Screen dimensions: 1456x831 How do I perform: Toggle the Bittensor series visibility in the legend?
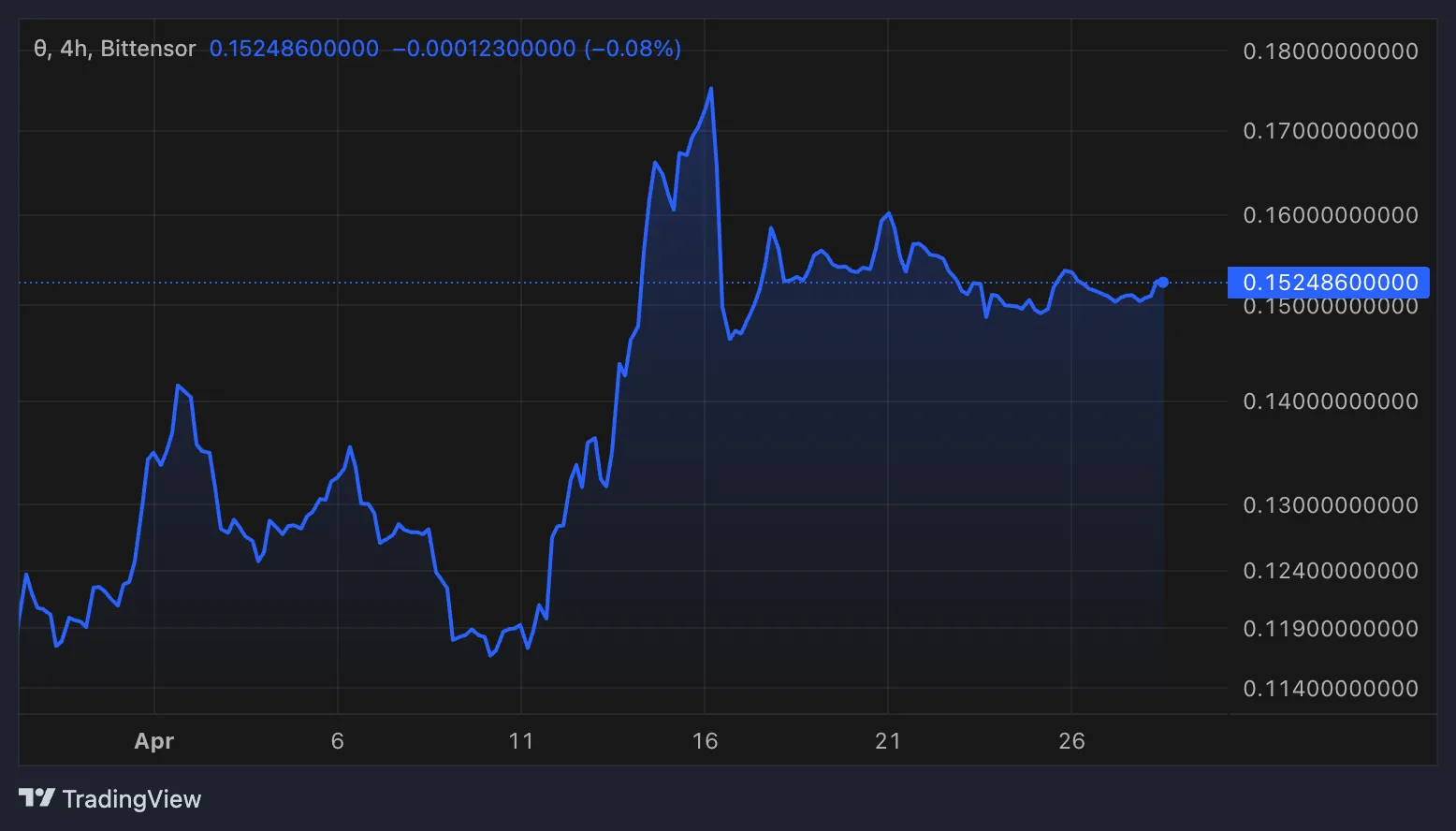click(150, 48)
